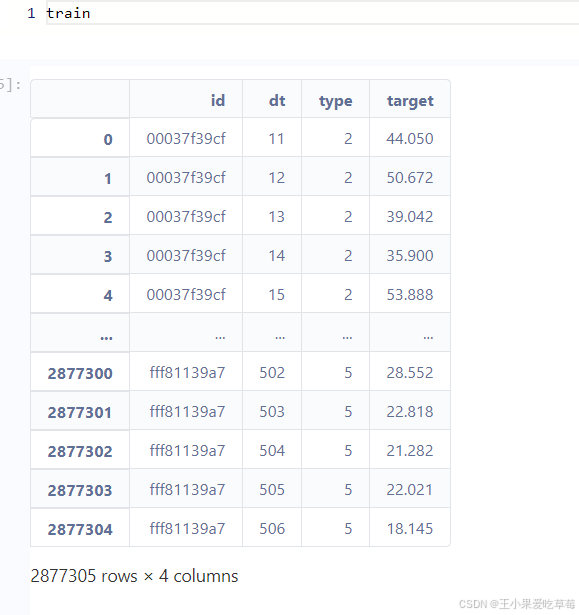The width and height of the screenshot is (579, 615).
Task: Click row index 2
Action: (108, 217)
